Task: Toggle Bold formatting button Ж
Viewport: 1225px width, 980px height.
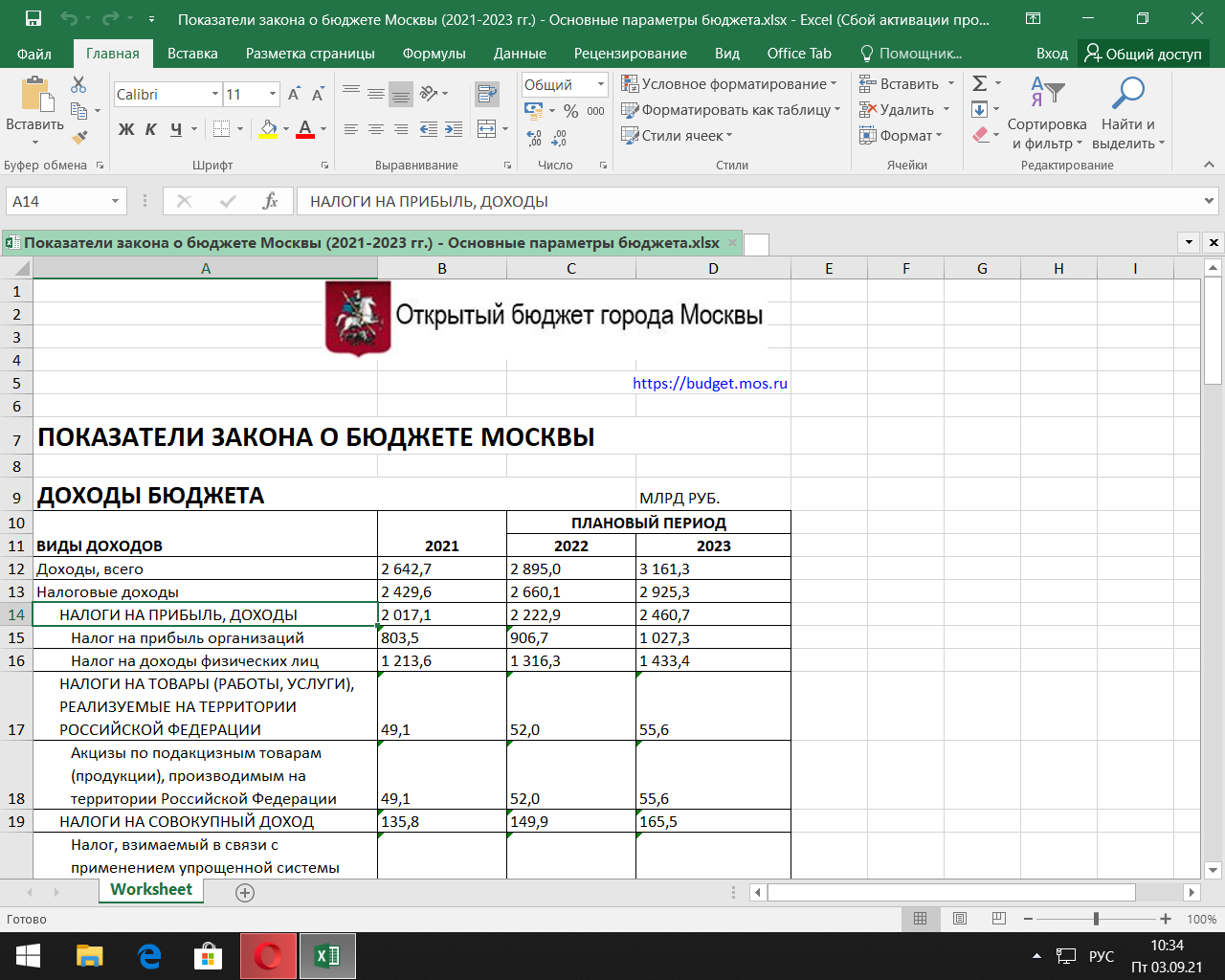Action: point(126,128)
